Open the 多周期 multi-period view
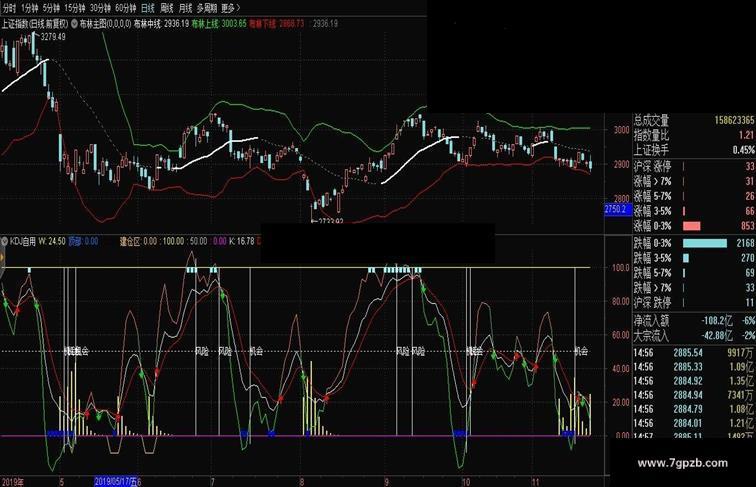The image size is (756, 487). [206, 8]
